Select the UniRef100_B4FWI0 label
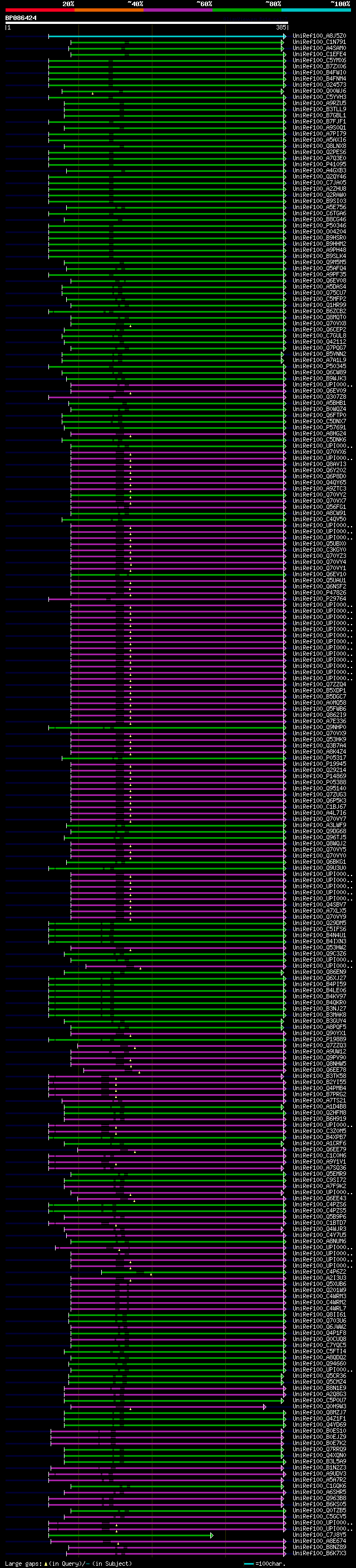Viewport: 356px width, 1568px height. click(319, 72)
